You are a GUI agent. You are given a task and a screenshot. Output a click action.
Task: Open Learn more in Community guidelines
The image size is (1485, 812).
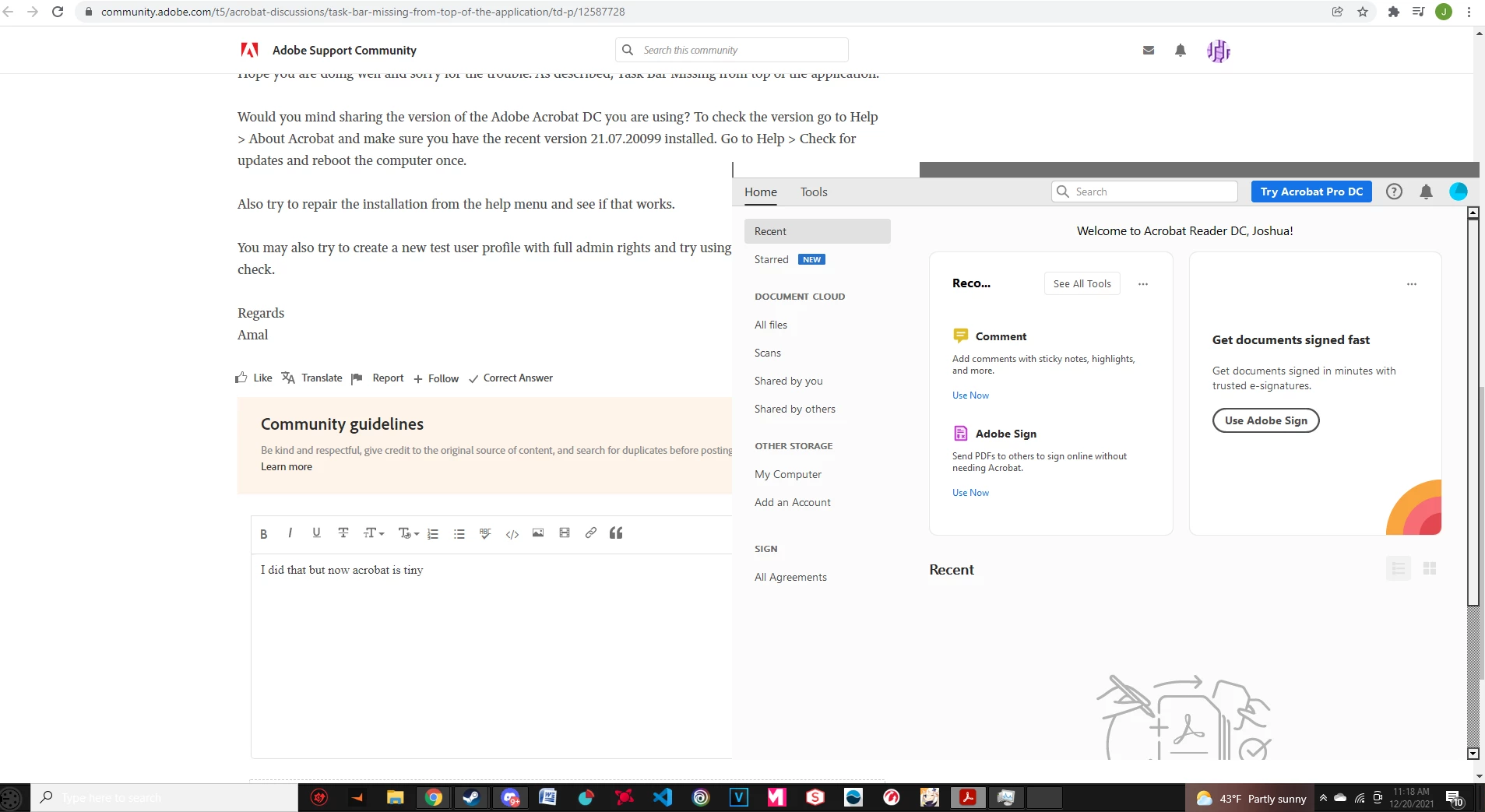pyautogui.click(x=287, y=466)
